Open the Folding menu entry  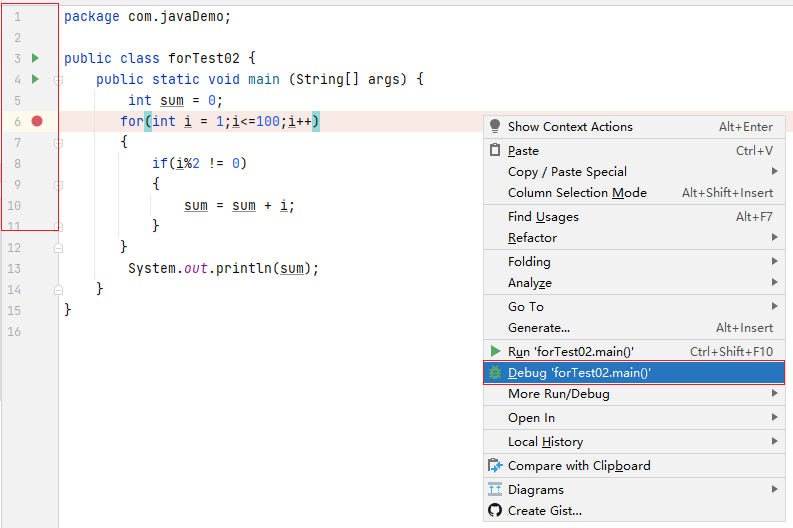[634, 261]
